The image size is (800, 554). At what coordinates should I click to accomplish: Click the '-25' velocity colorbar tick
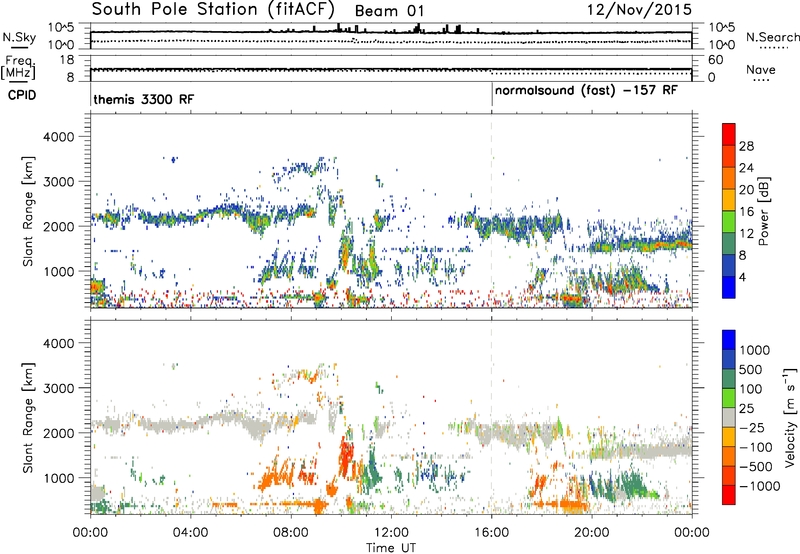coord(751,428)
